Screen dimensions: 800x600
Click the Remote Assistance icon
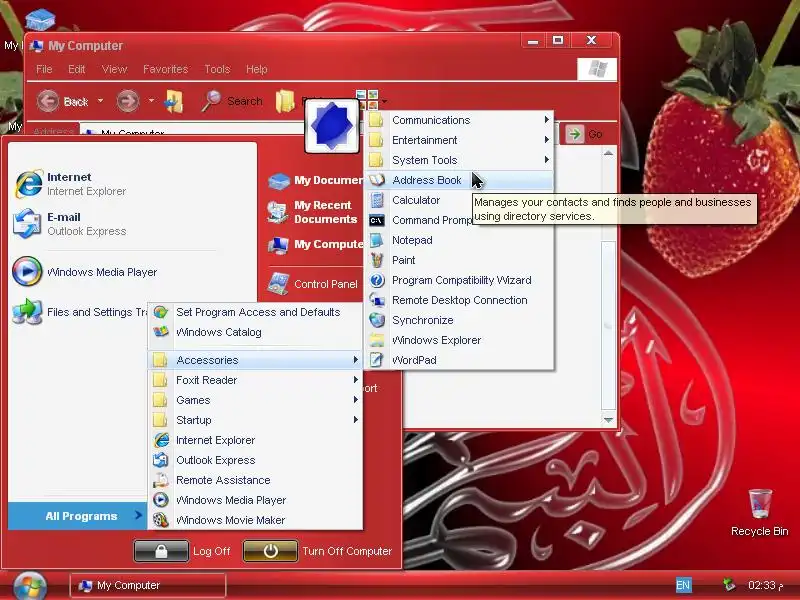coord(161,480)
